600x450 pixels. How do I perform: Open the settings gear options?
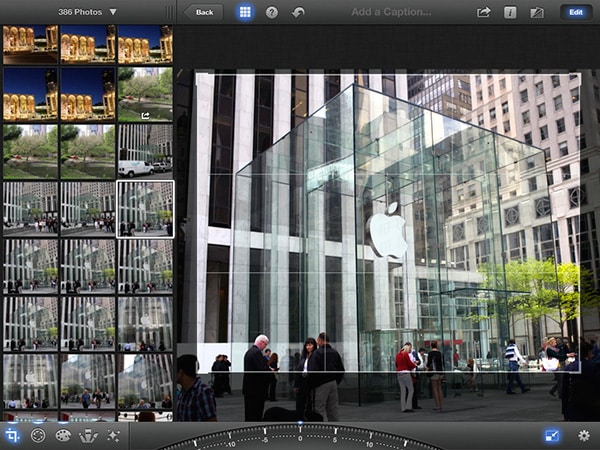[x=584, y=435]
